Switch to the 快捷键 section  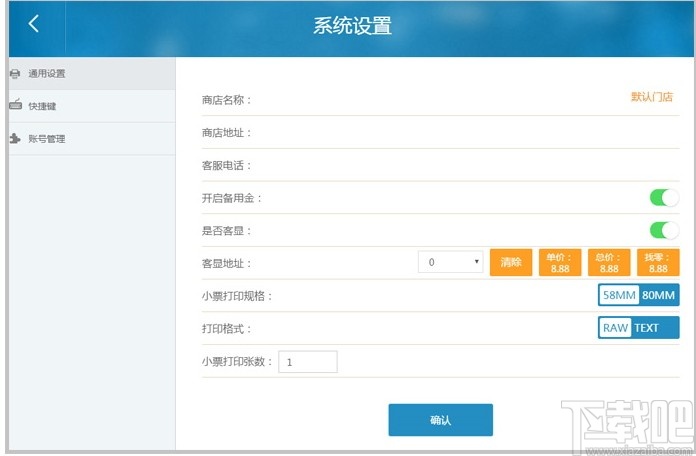[x=43, y=106]
